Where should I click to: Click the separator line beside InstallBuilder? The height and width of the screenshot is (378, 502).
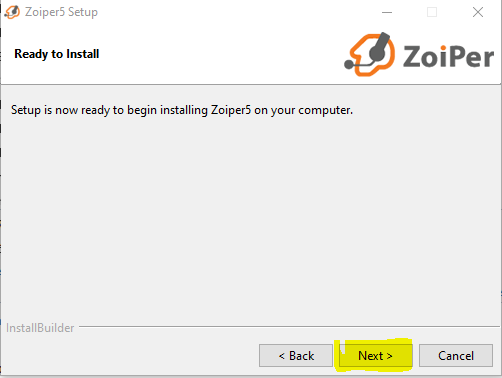[289, 327]
